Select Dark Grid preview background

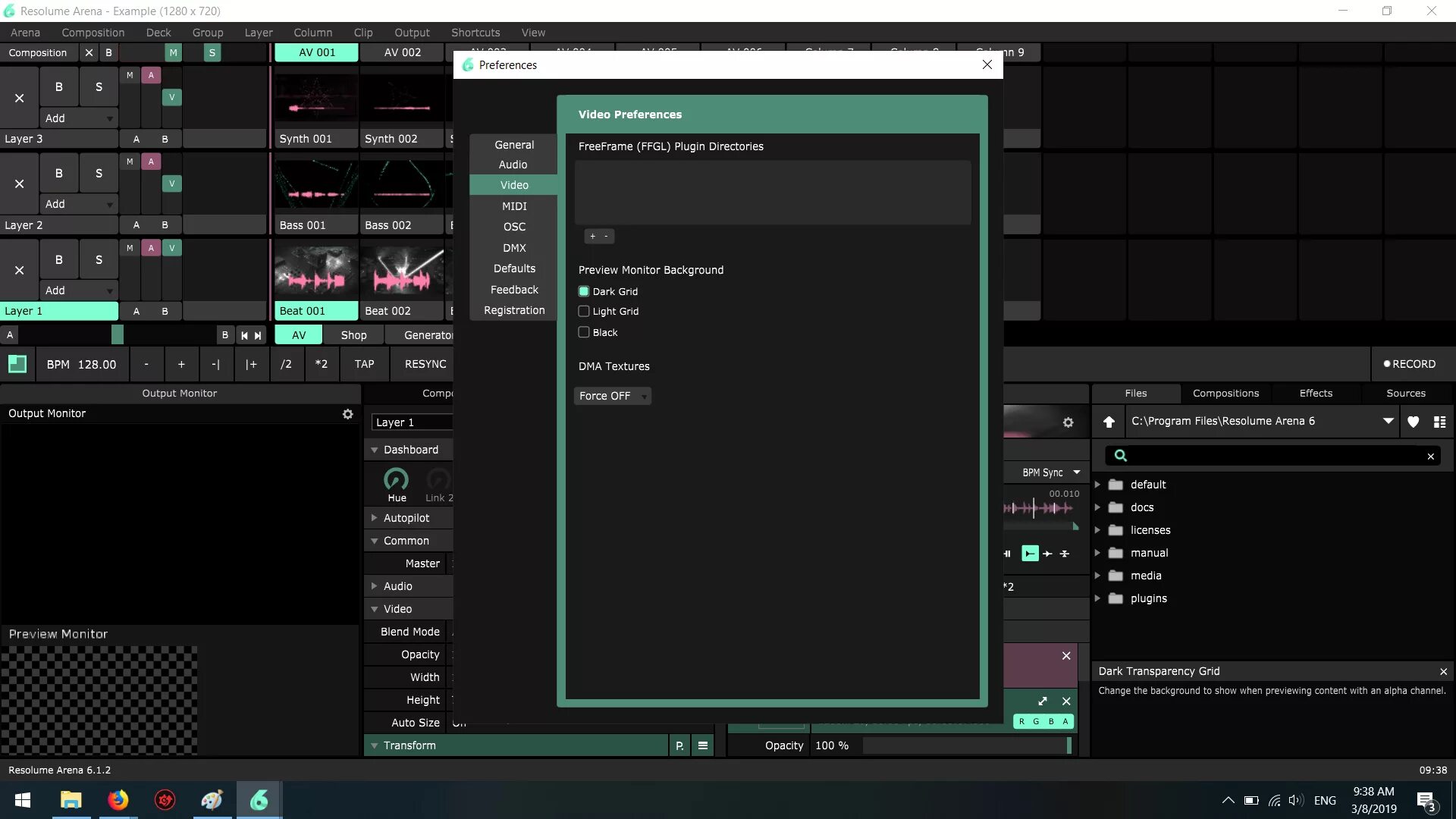584,291
